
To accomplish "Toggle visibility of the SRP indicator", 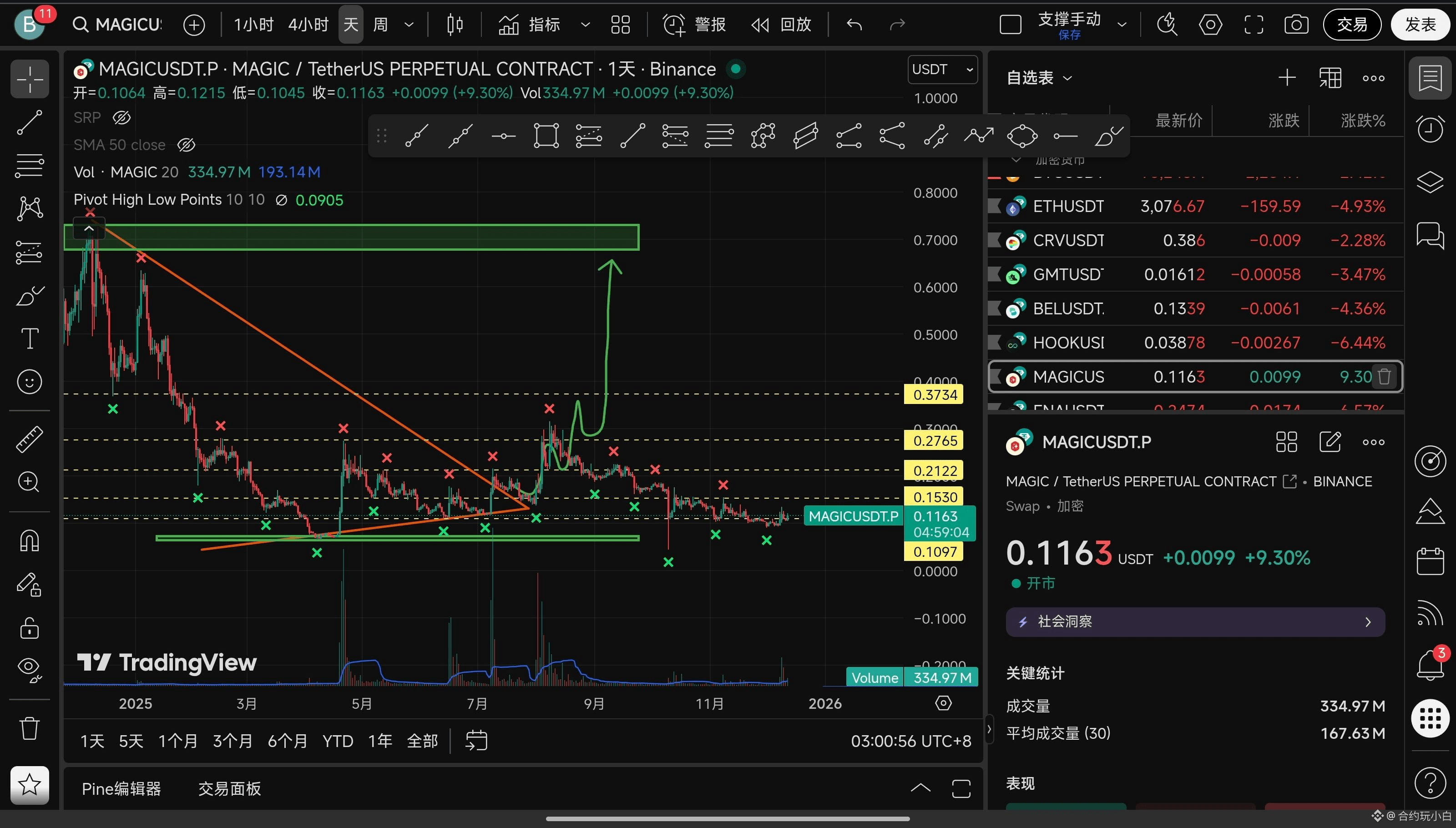I will (x=122, y=118).
